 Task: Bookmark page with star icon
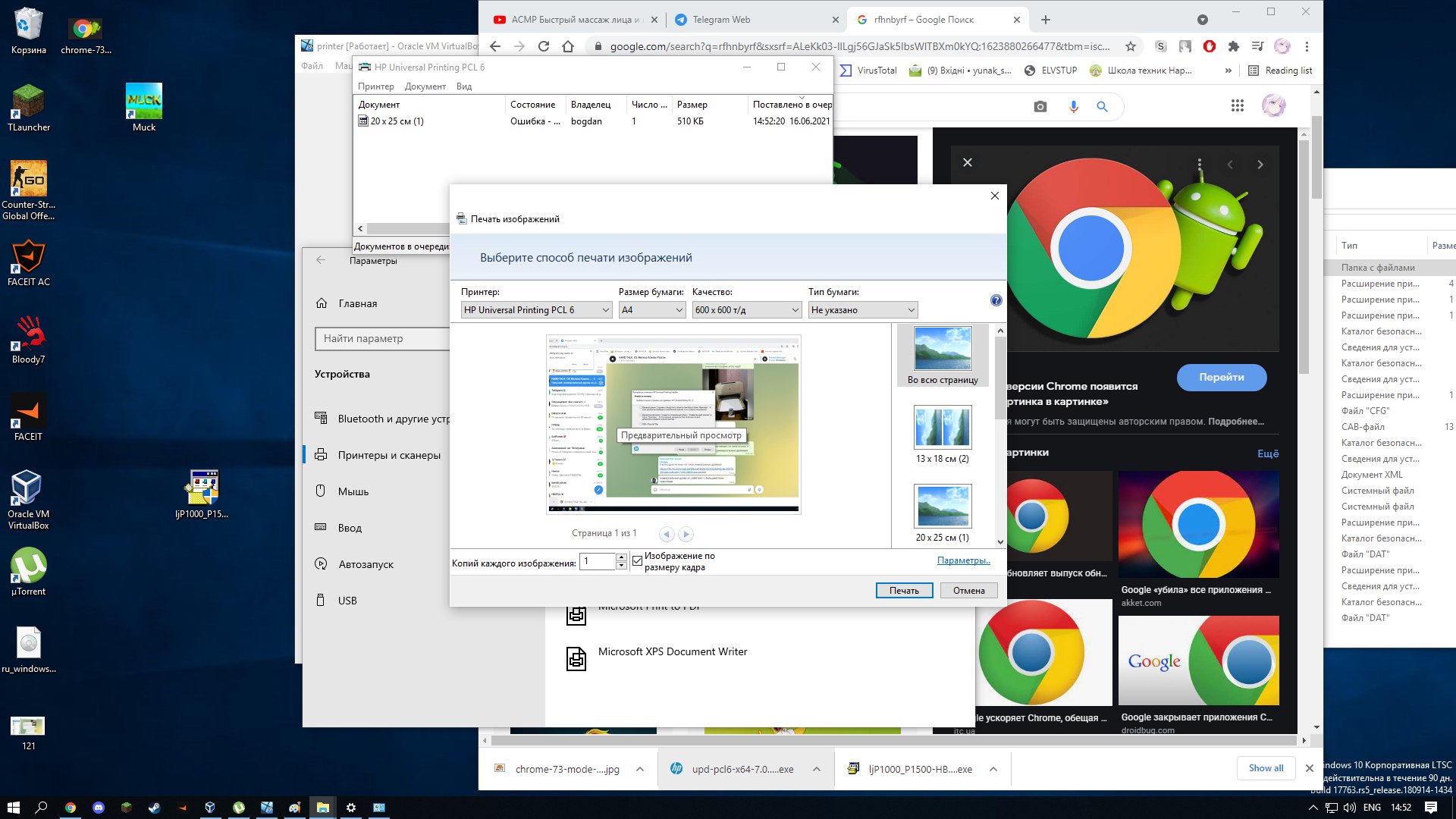tap(1130, 46)
